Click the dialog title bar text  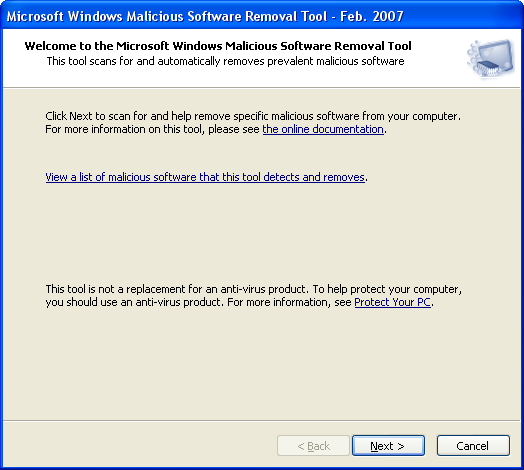click(x=205, y=16)
